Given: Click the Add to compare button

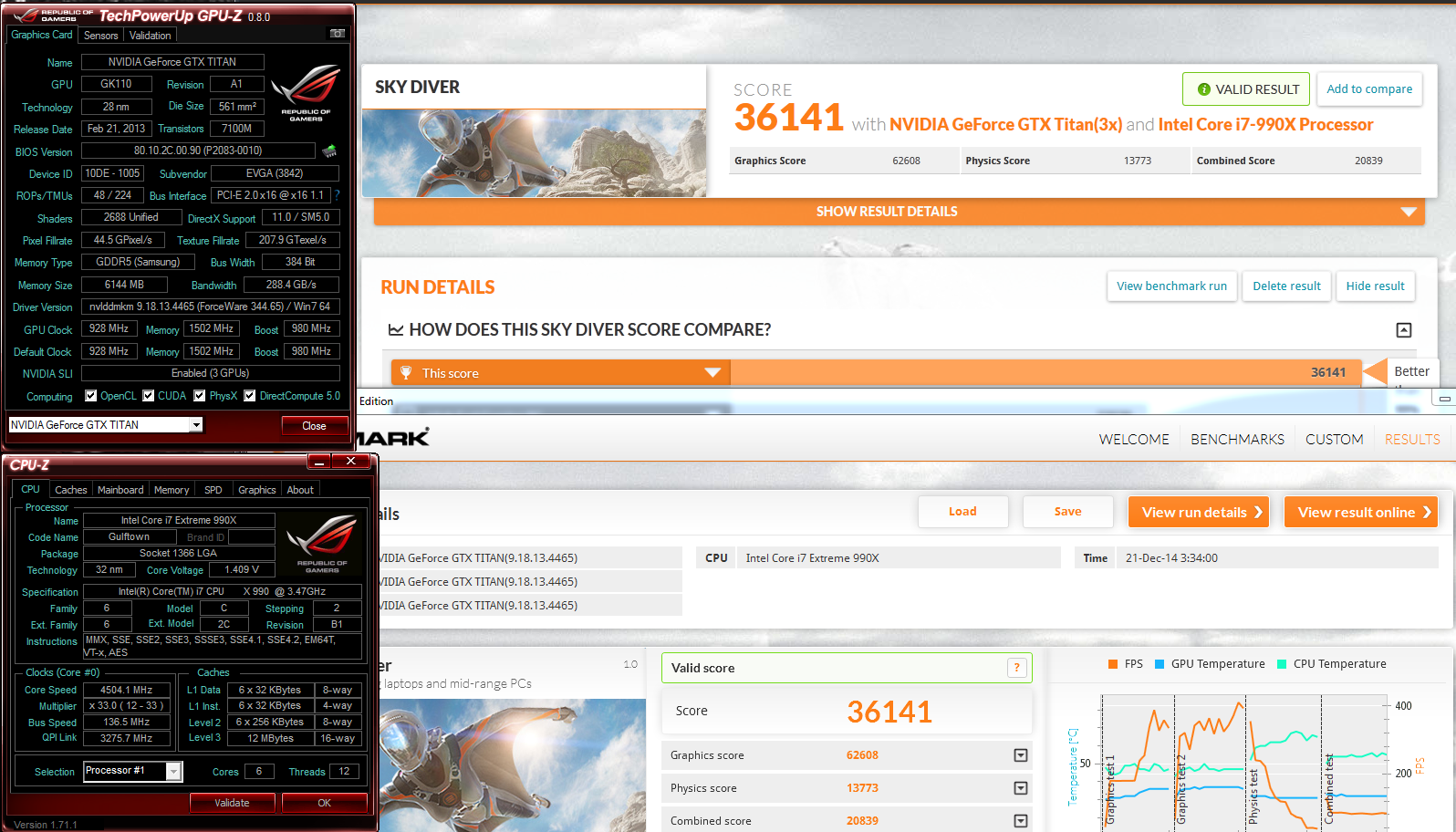Looking at the screenshot, I should pos(1369,88).
